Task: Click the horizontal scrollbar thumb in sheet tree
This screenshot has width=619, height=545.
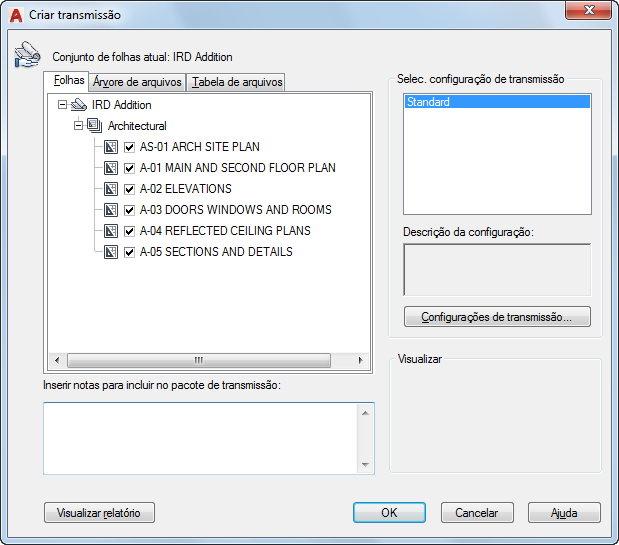Action: (x=199, y=360)
